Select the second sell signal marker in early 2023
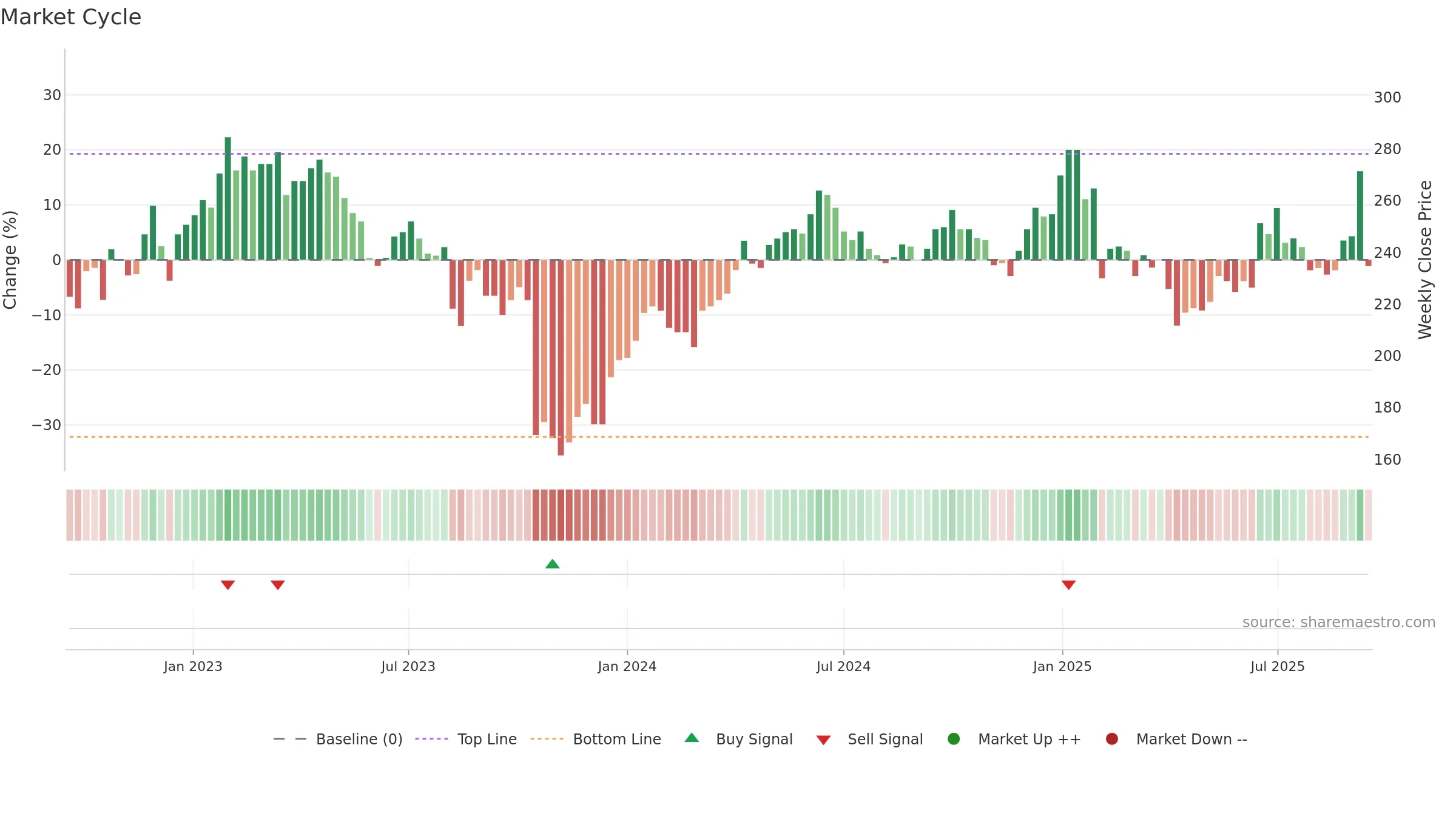The height and width of the screenshot is (819, 1456). pyautogui.click(x=278, y=585)
